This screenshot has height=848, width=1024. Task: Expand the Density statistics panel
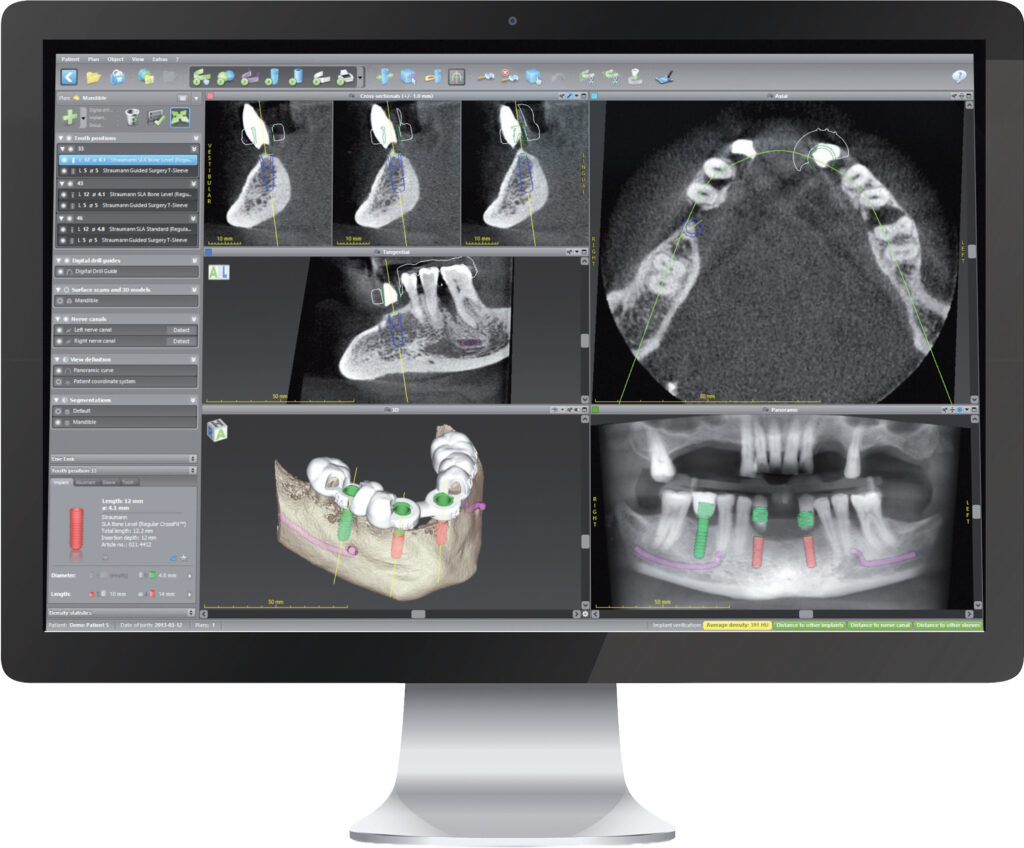tap(192, 612)
